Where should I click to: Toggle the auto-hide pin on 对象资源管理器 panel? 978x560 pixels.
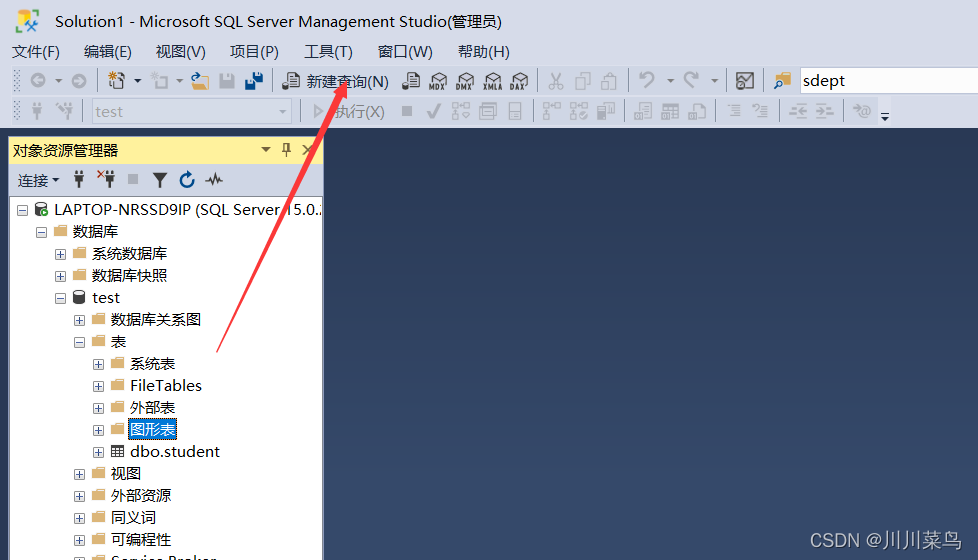tap(286, 150)
